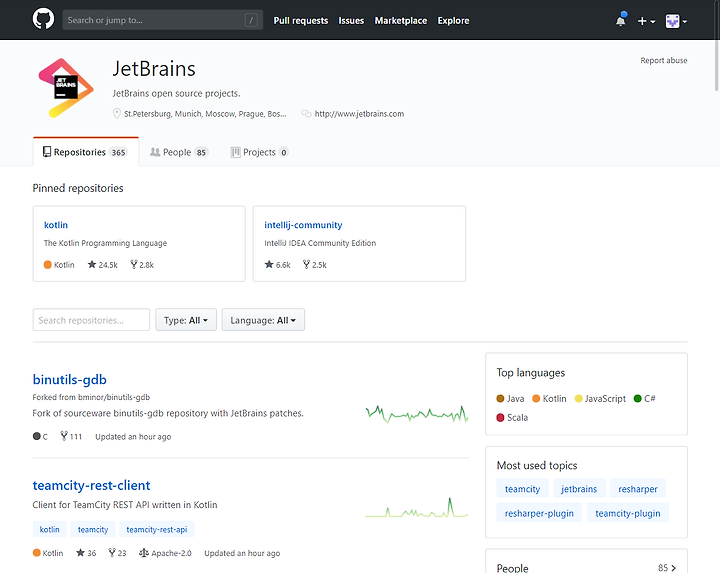Click the fork icon on kotlin pinned card

pos(134,264)
